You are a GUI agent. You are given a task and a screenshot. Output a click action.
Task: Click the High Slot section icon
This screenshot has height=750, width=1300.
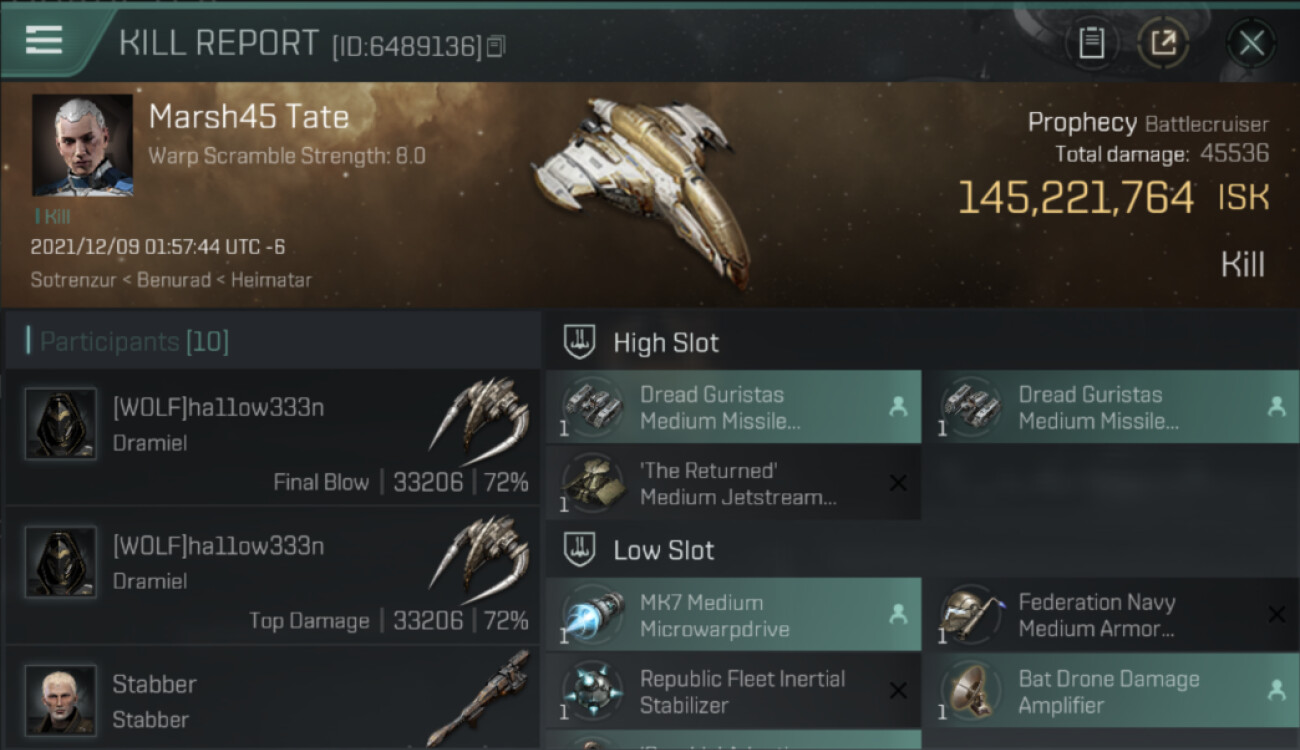[x=581, y=342]
